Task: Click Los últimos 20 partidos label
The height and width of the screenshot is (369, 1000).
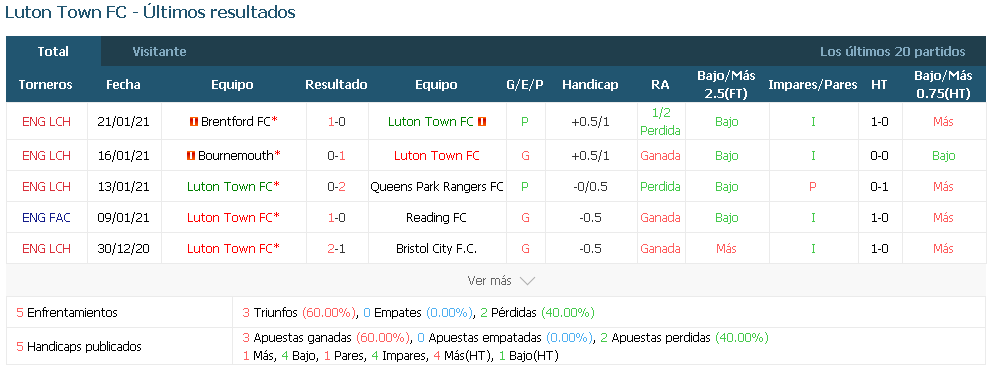Action: pos(893,52)
